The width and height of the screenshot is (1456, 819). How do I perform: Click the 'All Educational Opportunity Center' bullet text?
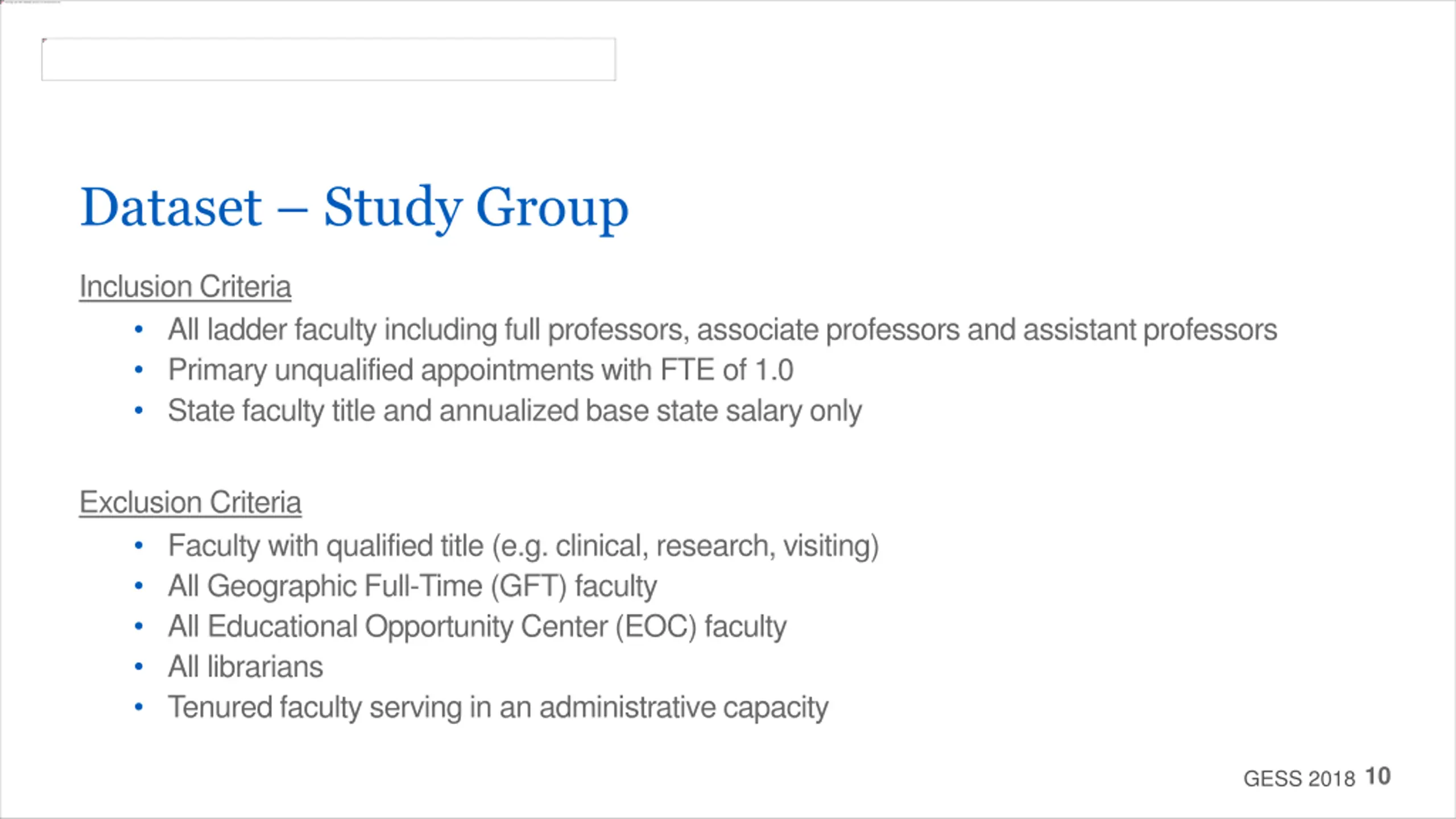pyautogui.click(x=477, y=627)
